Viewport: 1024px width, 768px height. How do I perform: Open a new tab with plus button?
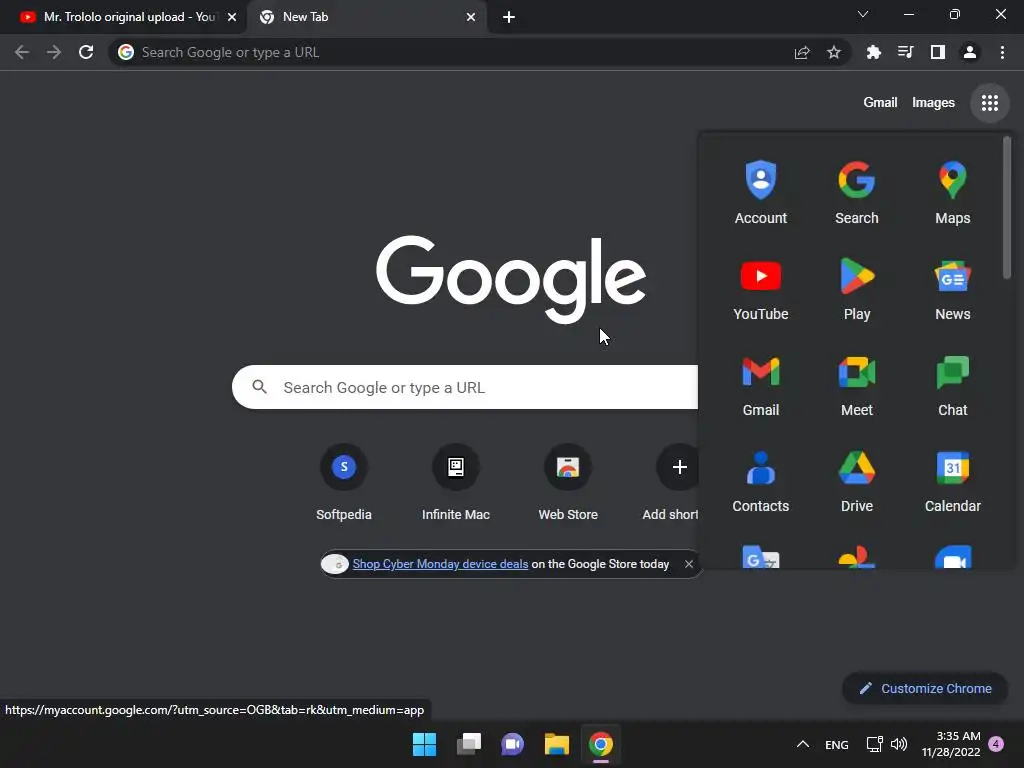[509, 17]
